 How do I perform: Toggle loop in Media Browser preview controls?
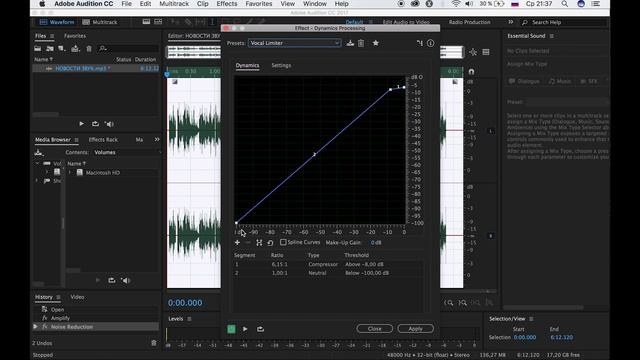[x=111, y=280]
